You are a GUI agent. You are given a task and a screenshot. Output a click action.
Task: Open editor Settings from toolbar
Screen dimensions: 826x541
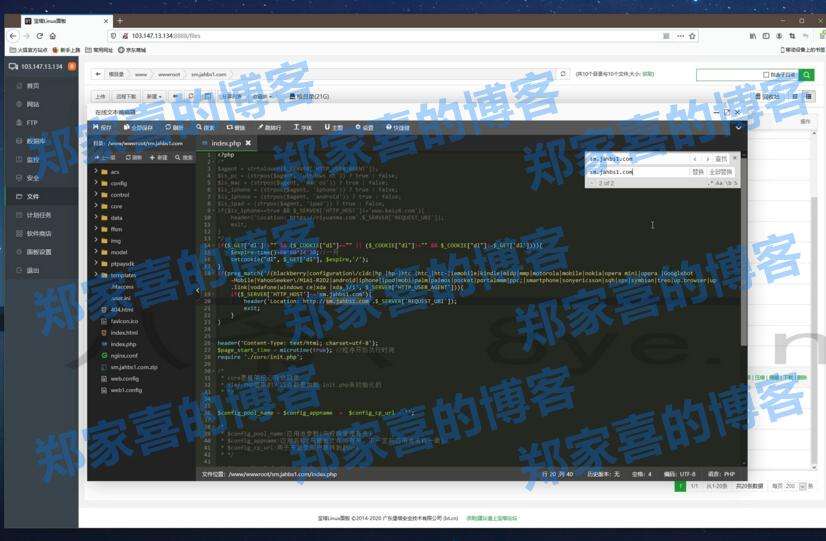click(364, 127)
